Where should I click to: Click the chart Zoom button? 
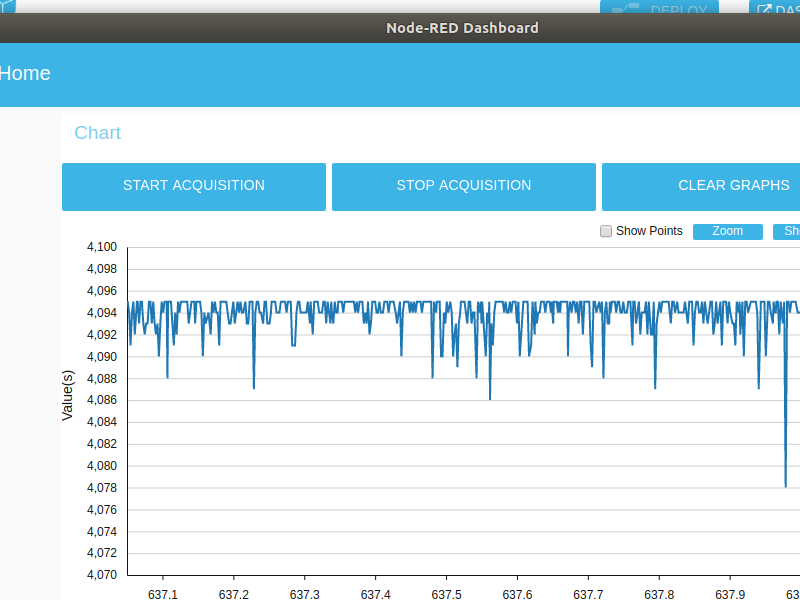[x=728, y=232]
